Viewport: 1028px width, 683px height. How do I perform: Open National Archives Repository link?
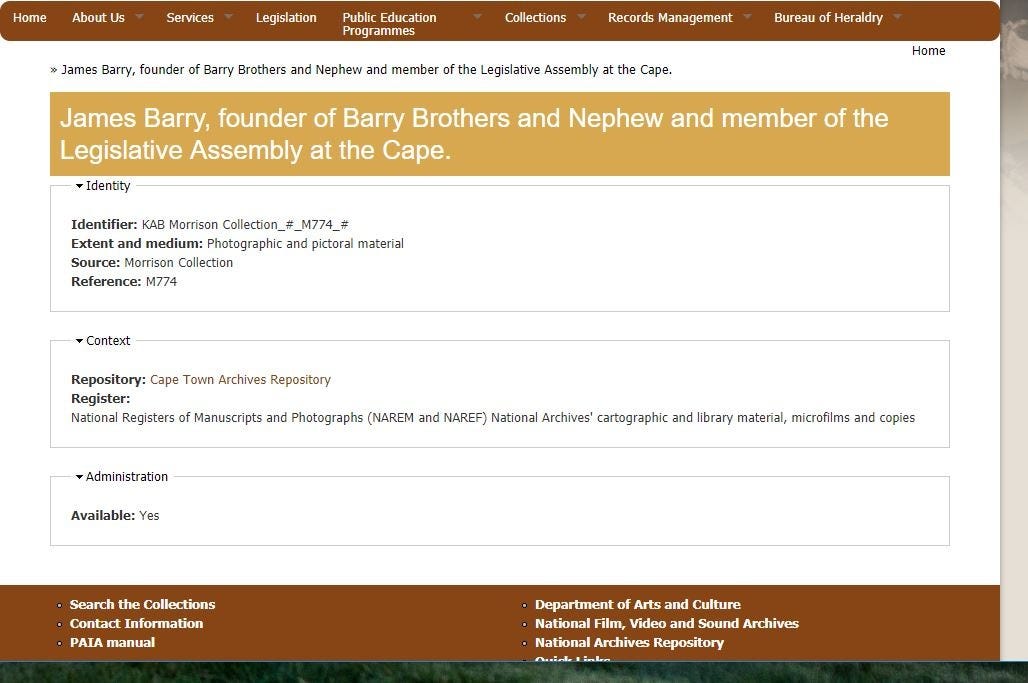click(629, 642)
